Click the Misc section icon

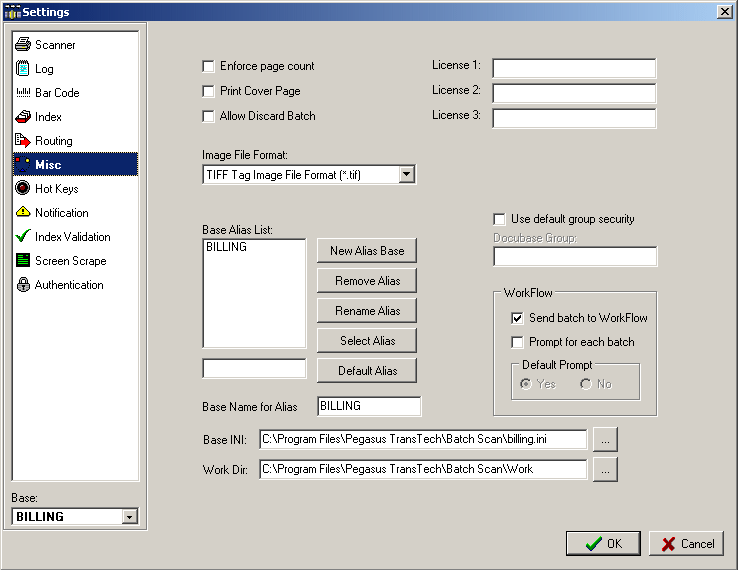tap(23, 164)
